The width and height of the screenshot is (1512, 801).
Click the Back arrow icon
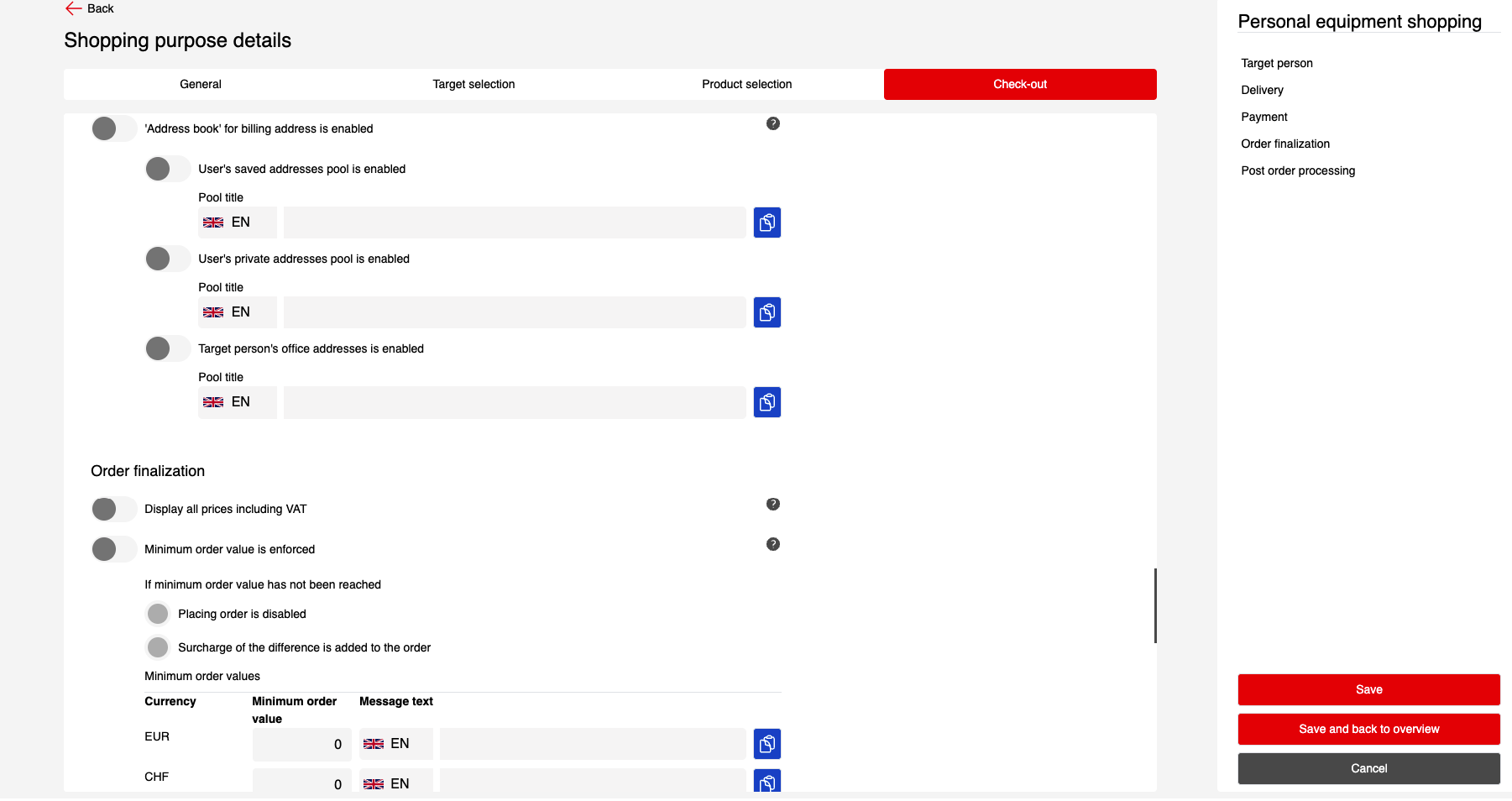73,8
